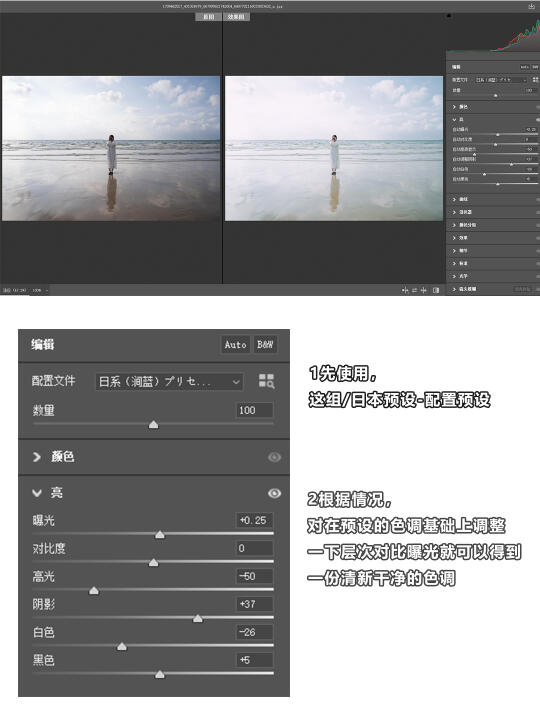This screenshot has height=720, width=540.
Task: Click the swap before/after settings arrows icon
Action: (x=415, y=290)
